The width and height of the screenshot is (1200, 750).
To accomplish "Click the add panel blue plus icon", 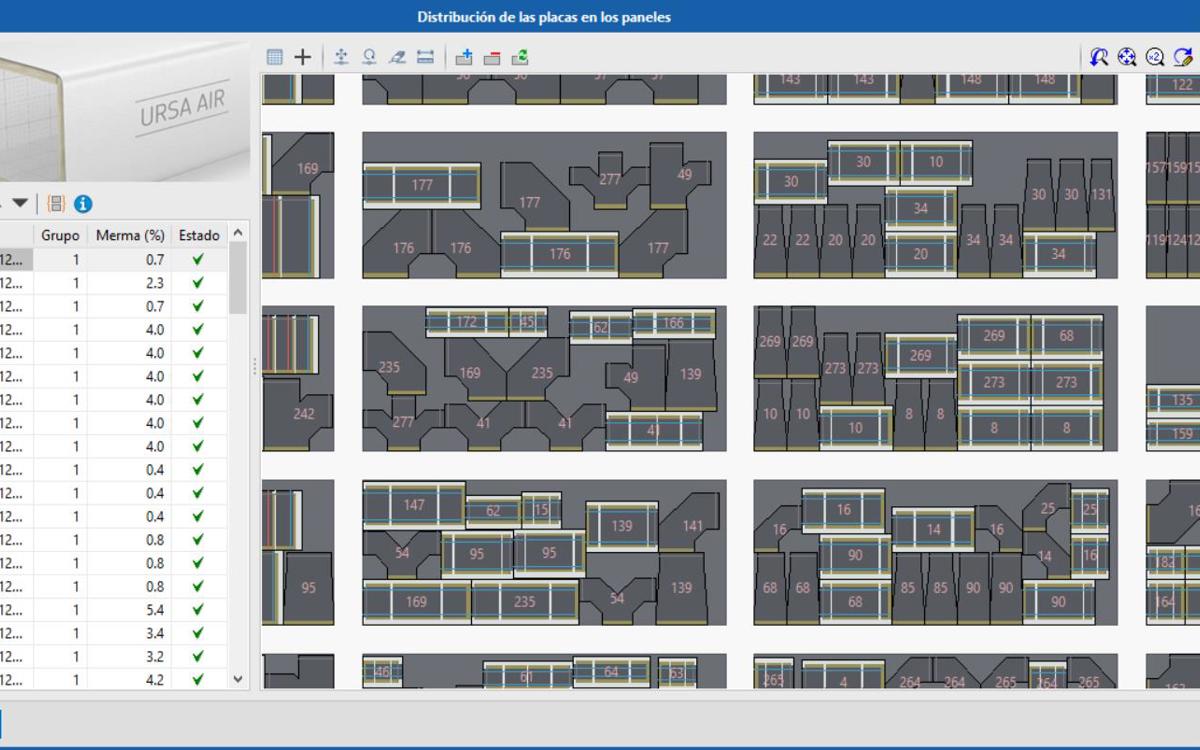I will 464,57.
